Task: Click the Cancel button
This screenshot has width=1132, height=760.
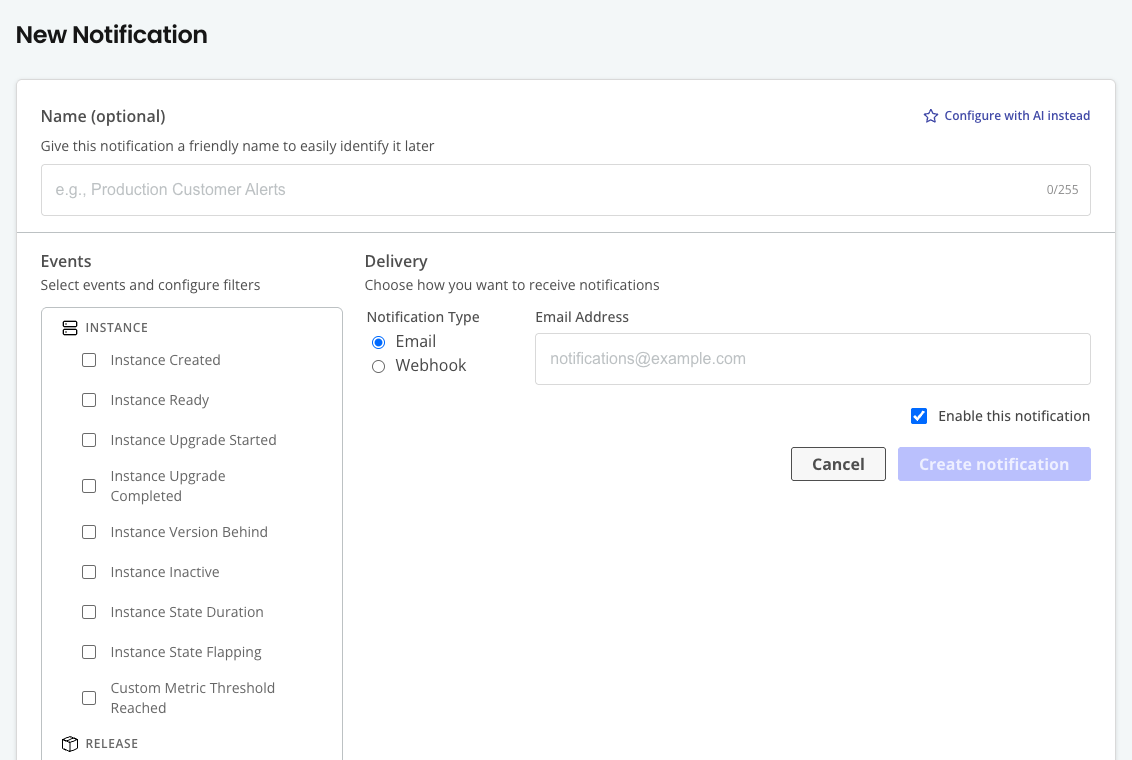Action: tap(838, 464)
